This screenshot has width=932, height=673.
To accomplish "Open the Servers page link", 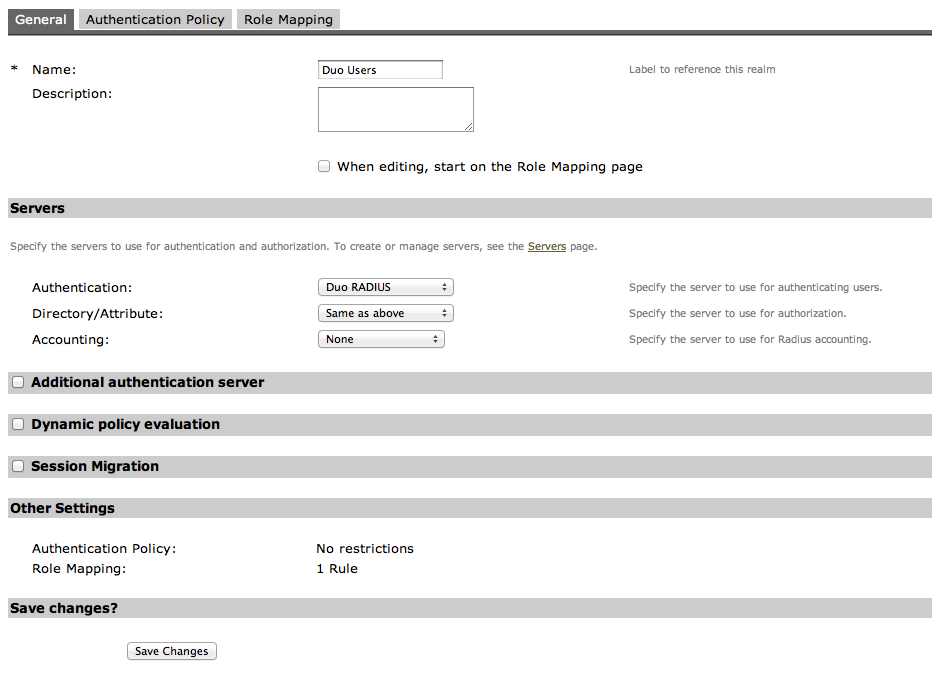I will pos(546,246).
